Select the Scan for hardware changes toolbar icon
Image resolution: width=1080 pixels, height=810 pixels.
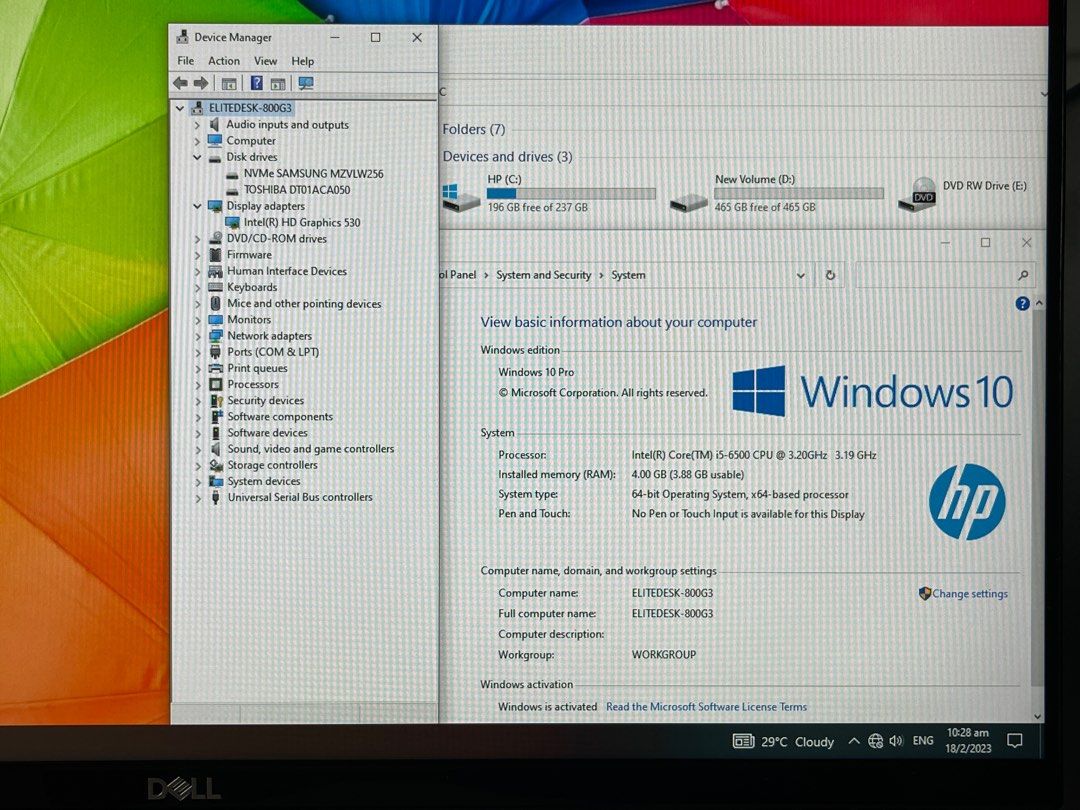point(305,84)
